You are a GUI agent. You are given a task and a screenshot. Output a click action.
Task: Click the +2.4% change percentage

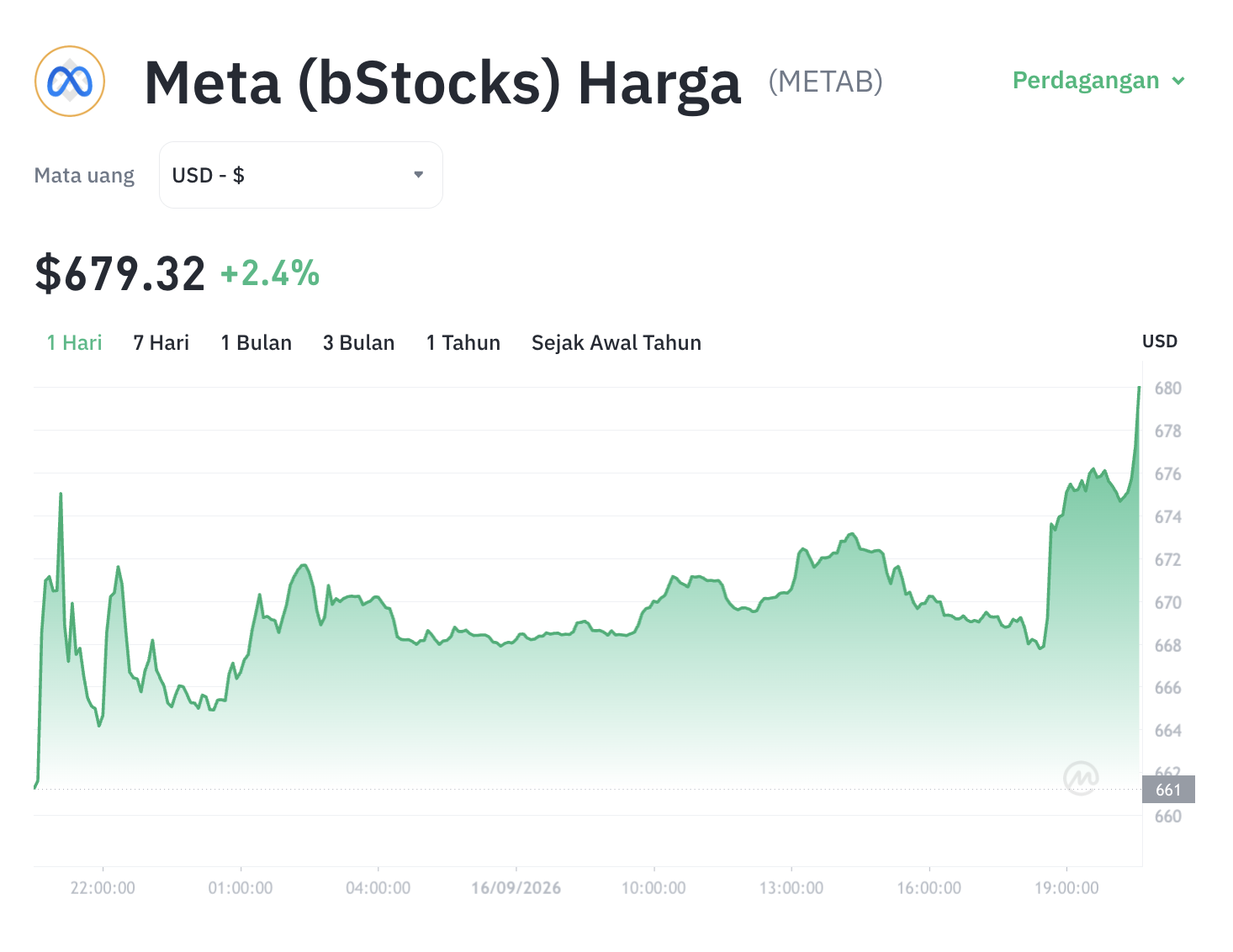point(270,274)
